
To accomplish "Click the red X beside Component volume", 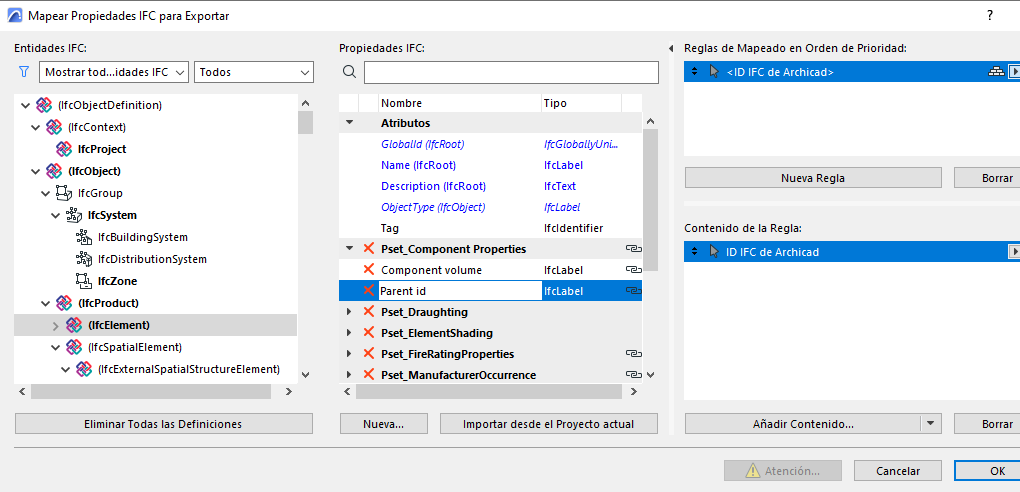I will tap(369, 270).
